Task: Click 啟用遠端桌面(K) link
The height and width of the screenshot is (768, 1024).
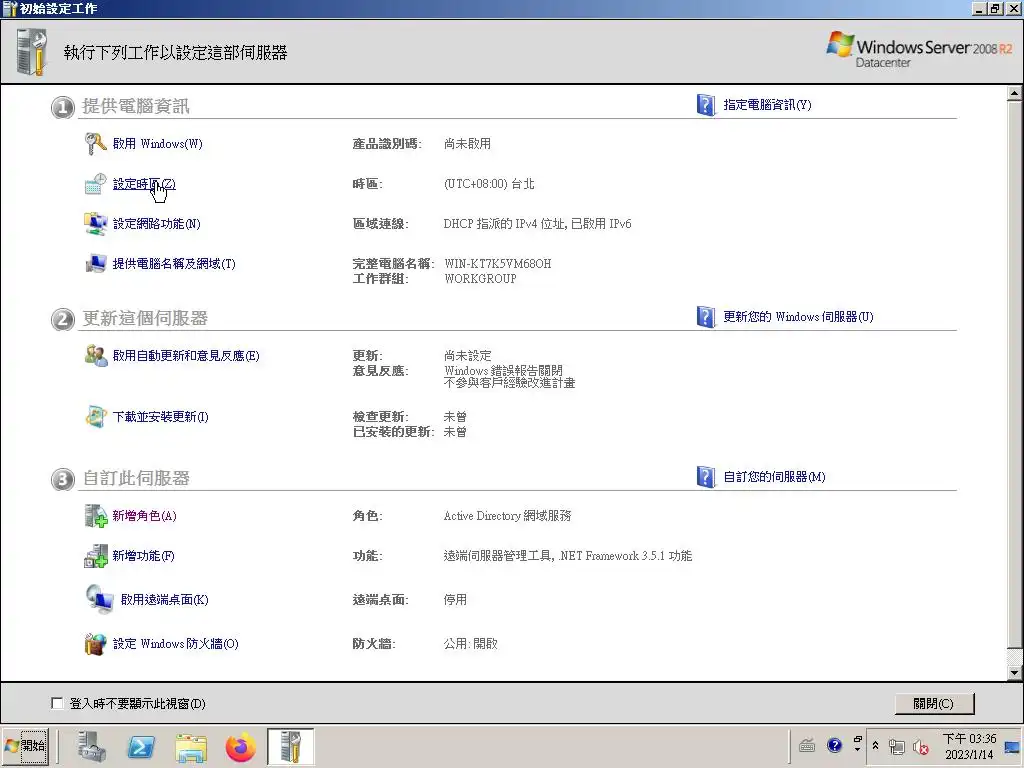Action: 165,600
